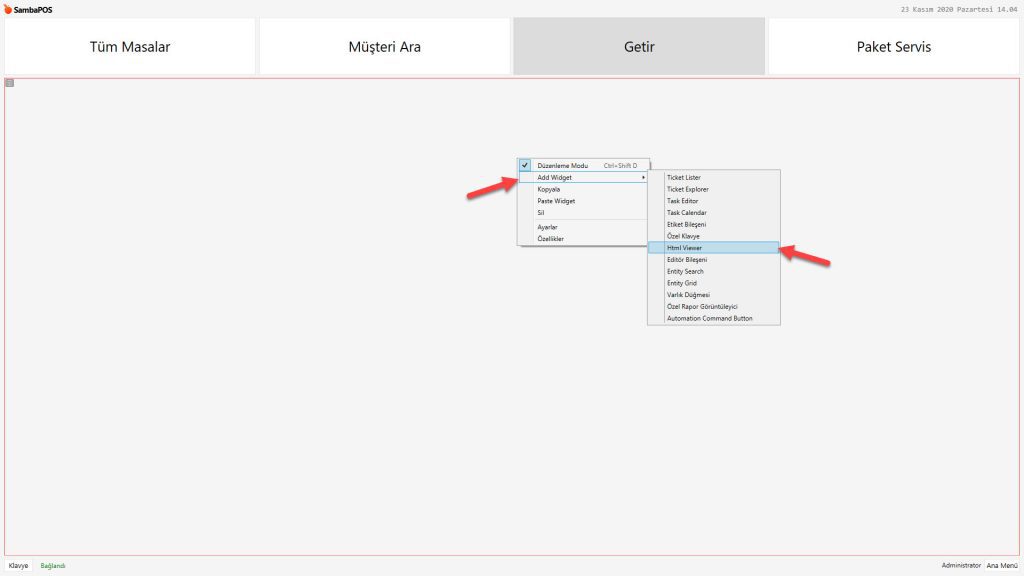Add the Entity Search widget

pyautogui.click(x=685, y=271)
